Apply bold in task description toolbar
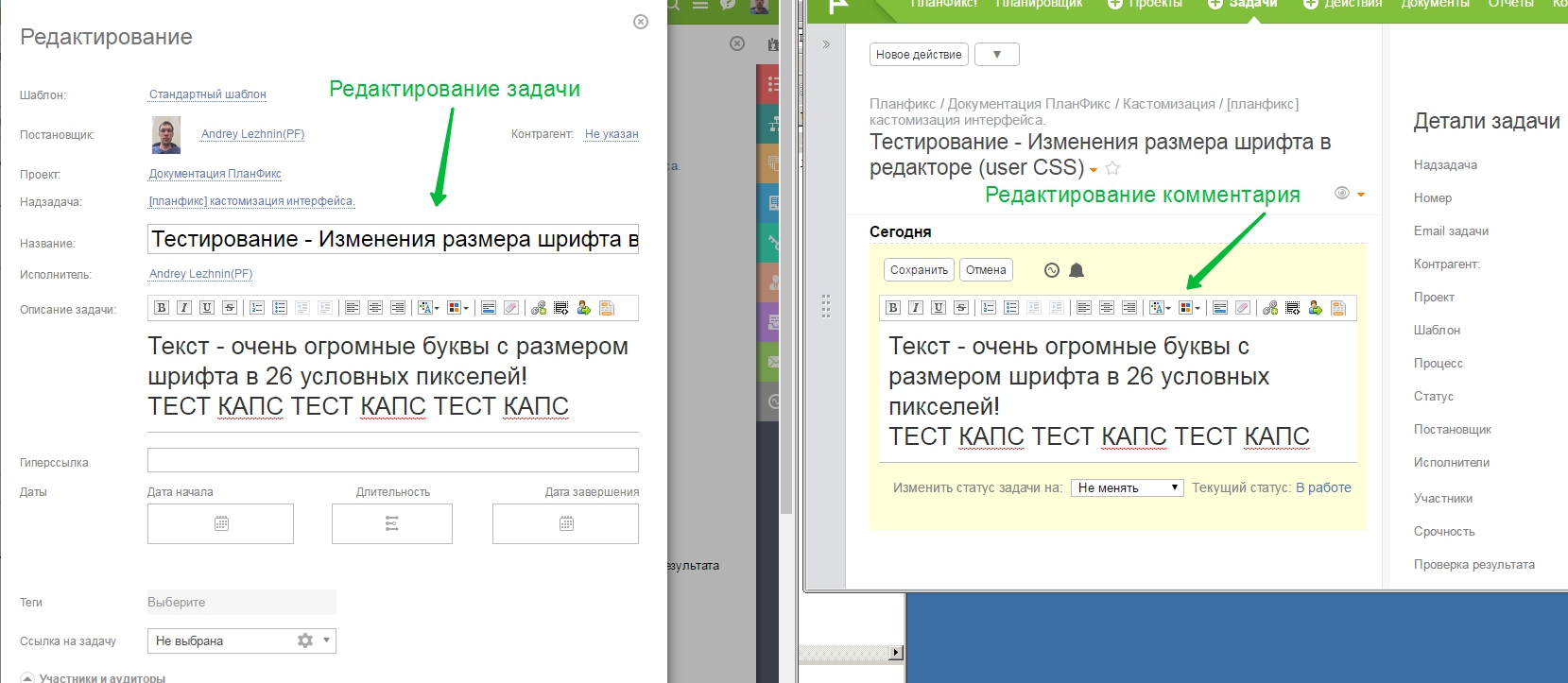This screenshot has width=1568, height=683. coord(162,308)
